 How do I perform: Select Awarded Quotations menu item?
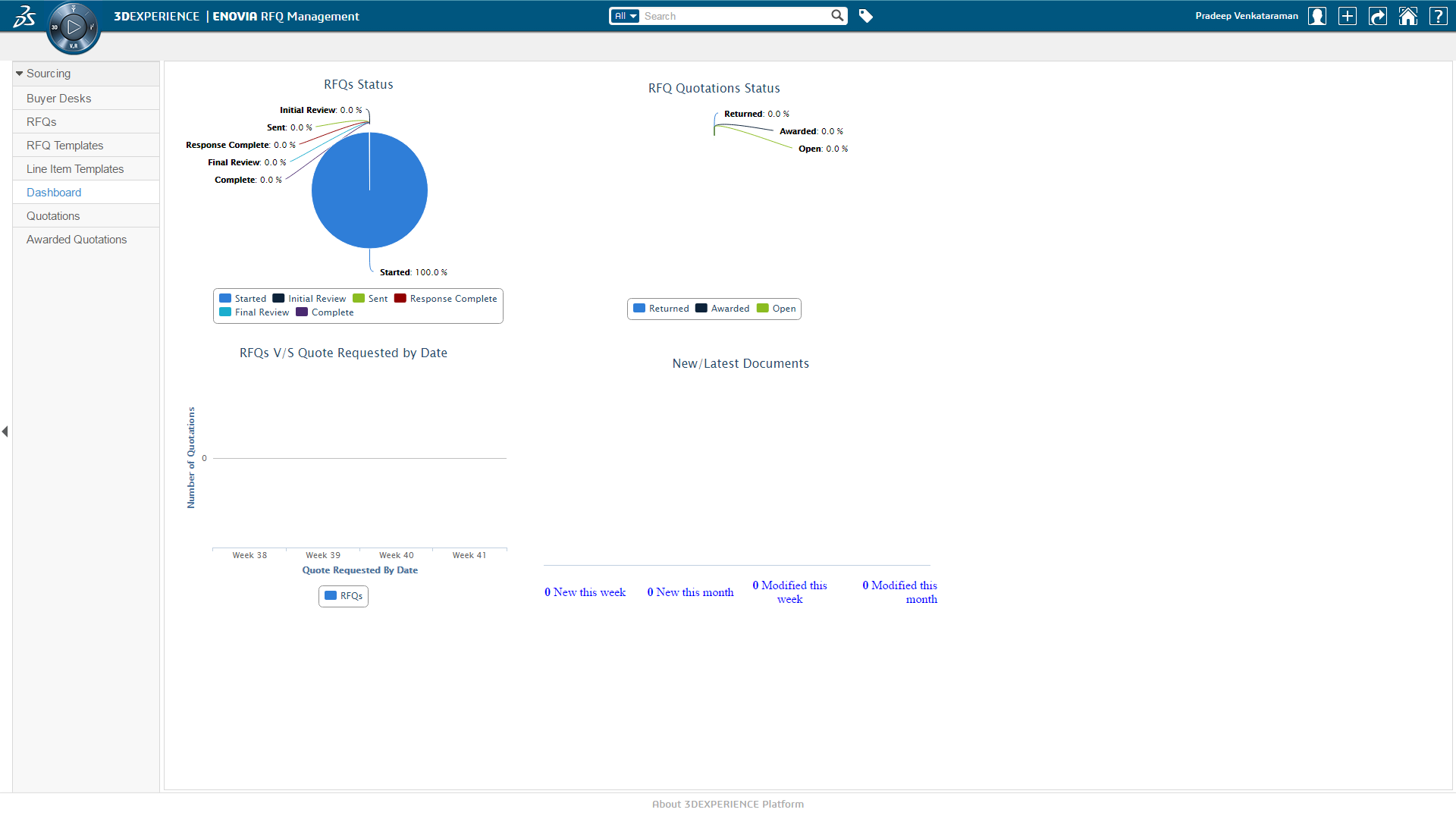(x=77, y=240)
